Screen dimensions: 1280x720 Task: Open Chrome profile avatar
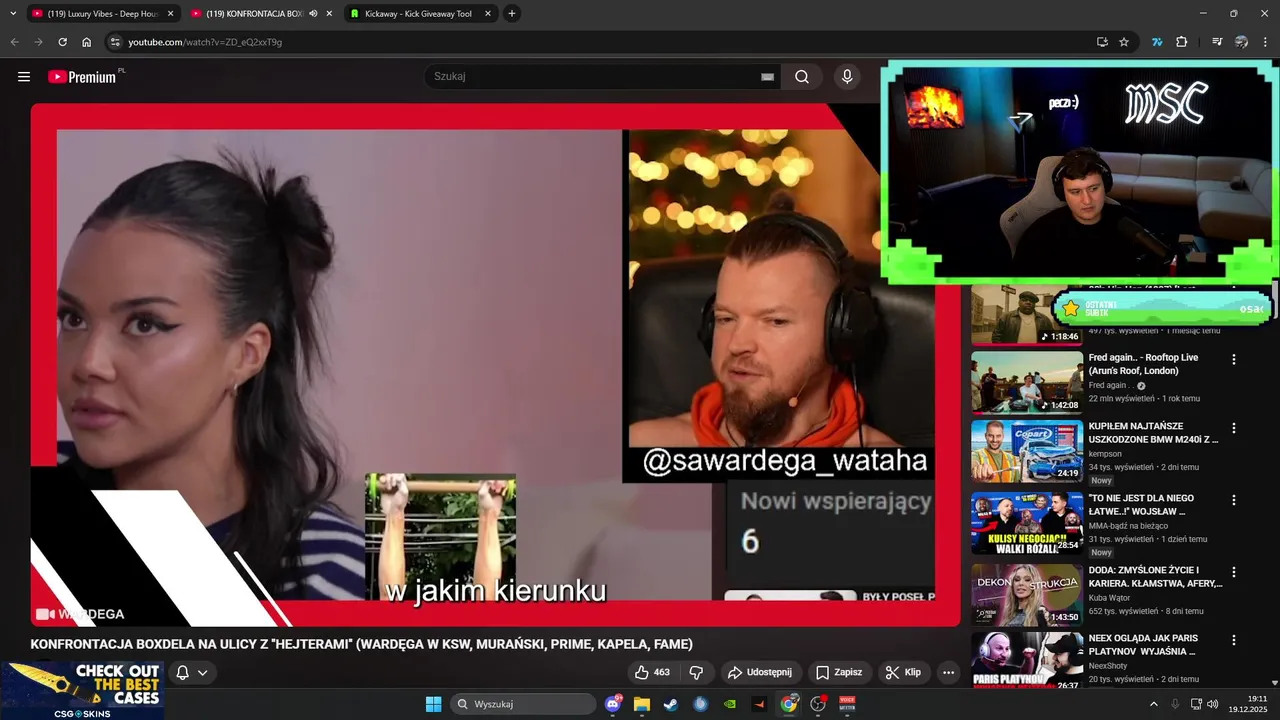point(1242,42)
